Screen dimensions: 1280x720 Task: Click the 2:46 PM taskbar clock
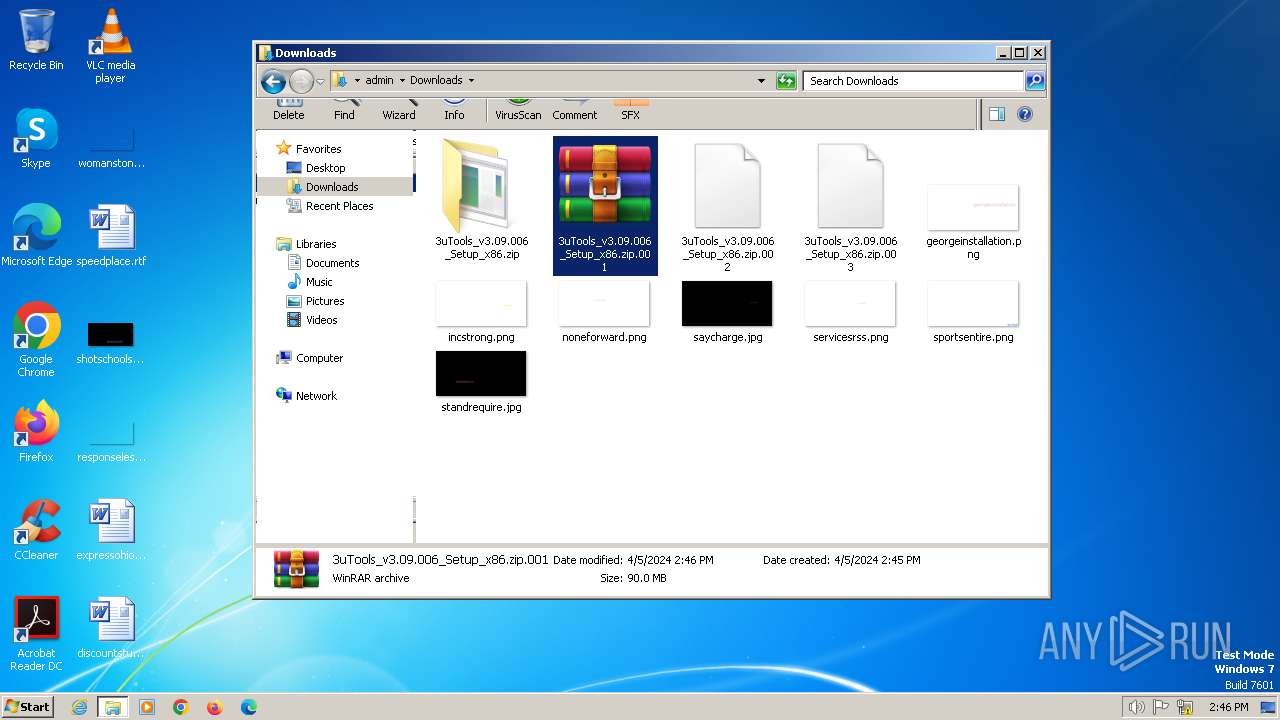(1228, 707)
